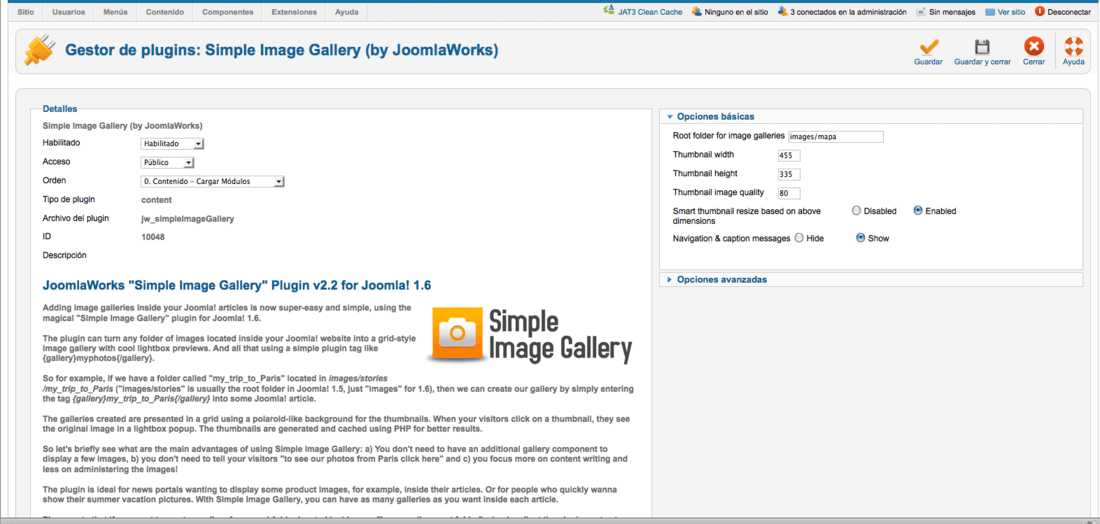Click the Ninguno en el sitio user icon
This screenshot has width=1100, height=524.
697,11
